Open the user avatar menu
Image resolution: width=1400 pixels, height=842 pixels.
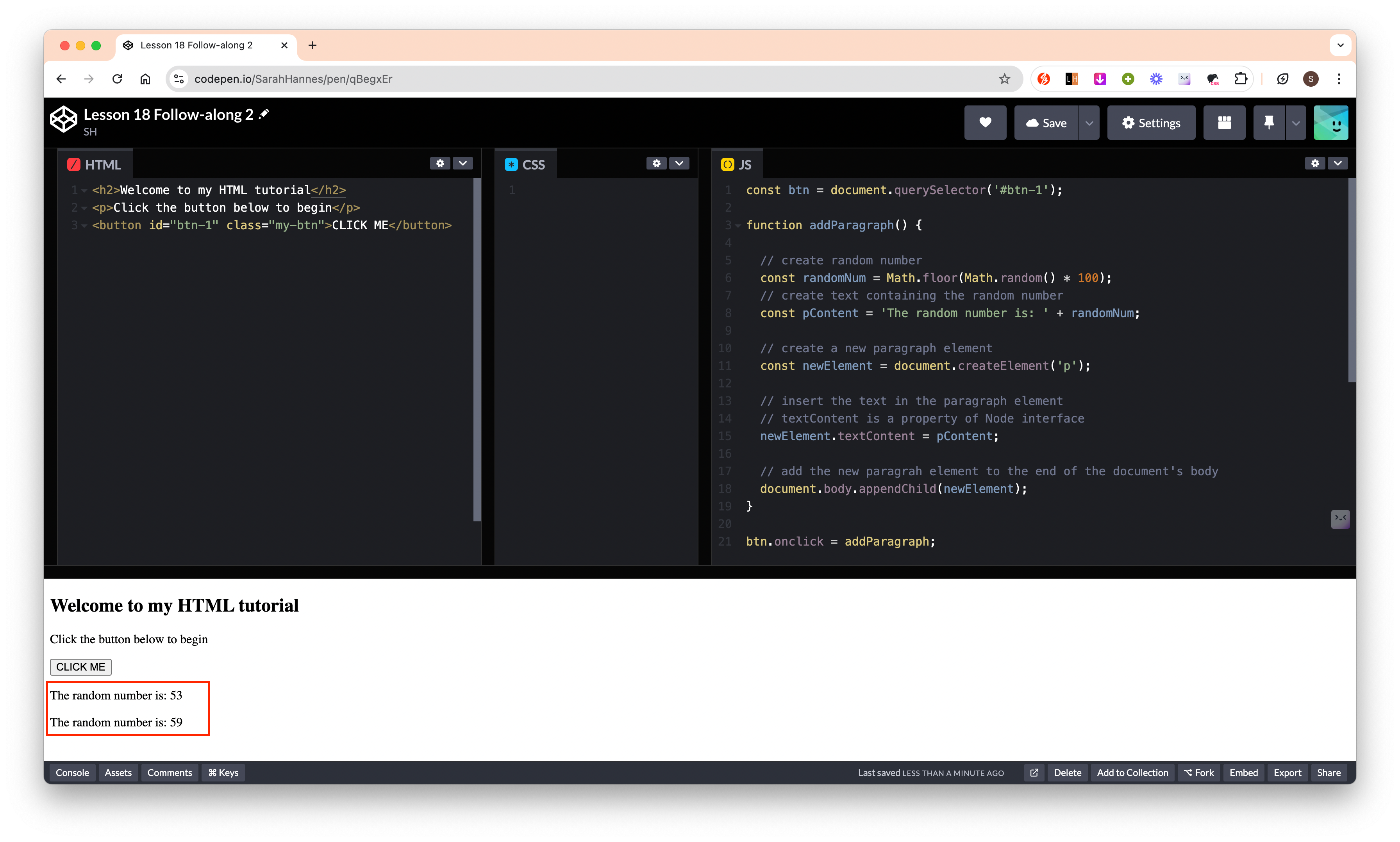1331,123
